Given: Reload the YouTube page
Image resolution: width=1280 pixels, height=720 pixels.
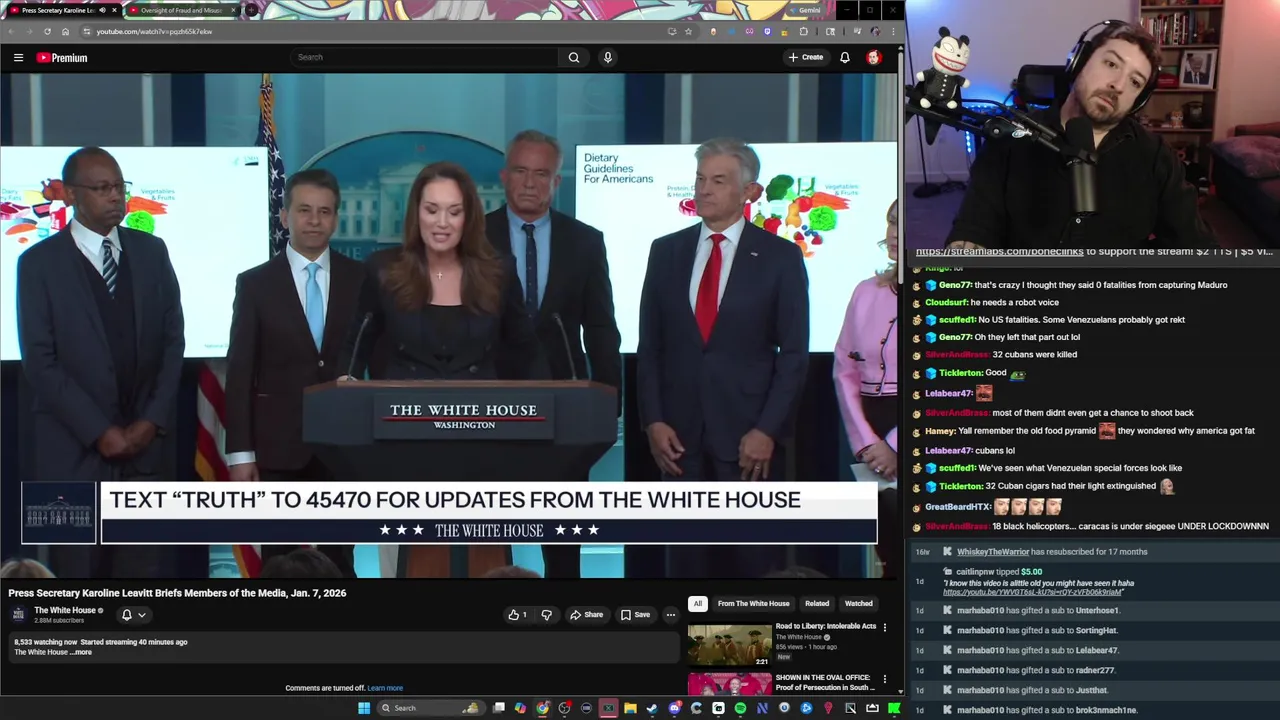Looking at the screenshot, I should pyautogui.click(x=47, y=31).
